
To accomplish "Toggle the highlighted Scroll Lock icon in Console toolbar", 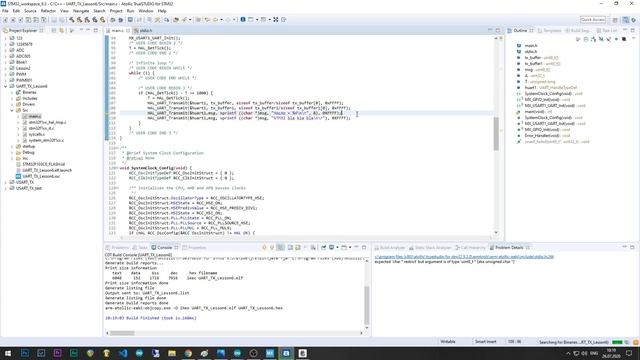I will [280, 247].
